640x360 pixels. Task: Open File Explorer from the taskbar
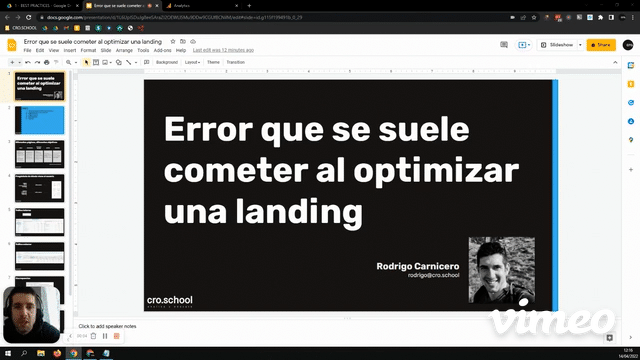41,353
